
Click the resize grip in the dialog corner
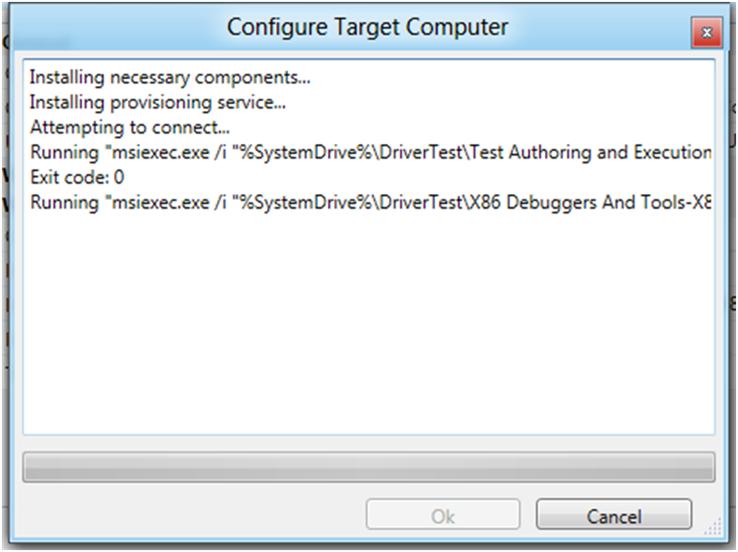[x=714, y=530]
